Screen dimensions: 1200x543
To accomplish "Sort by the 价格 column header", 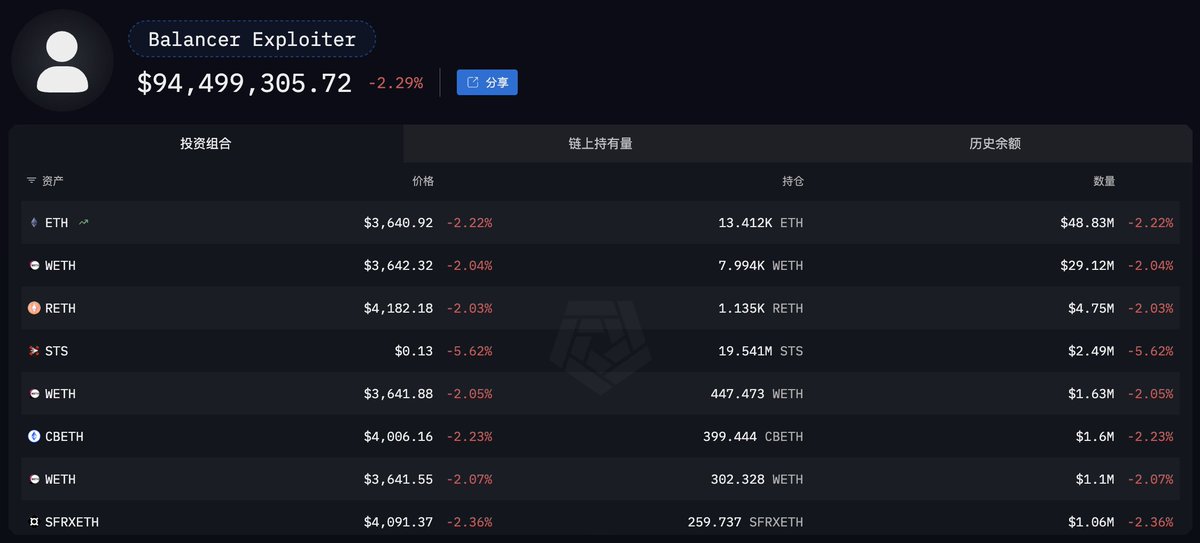I will click(x=423, y=181).
